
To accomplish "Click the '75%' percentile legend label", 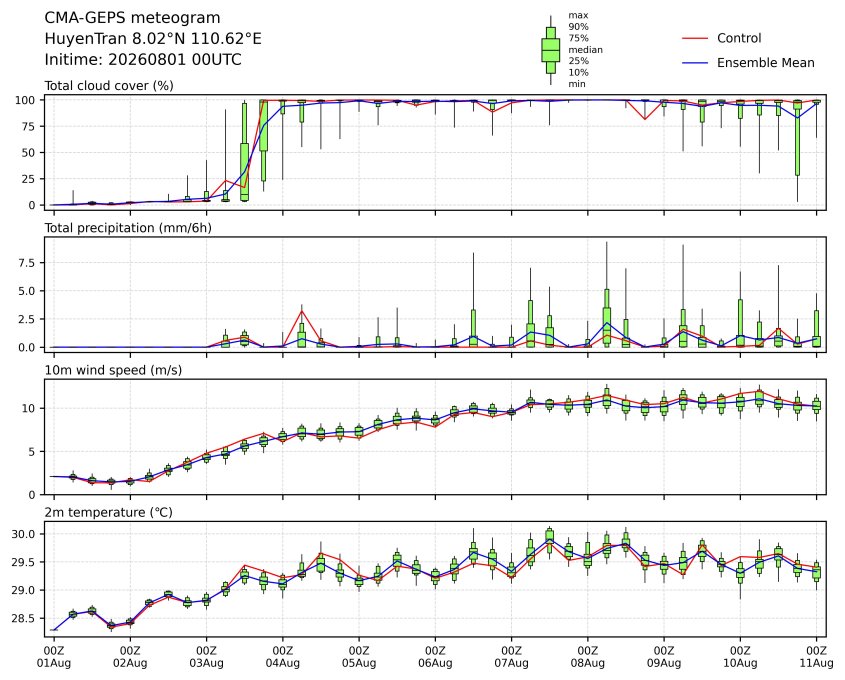I will (578, 38).
